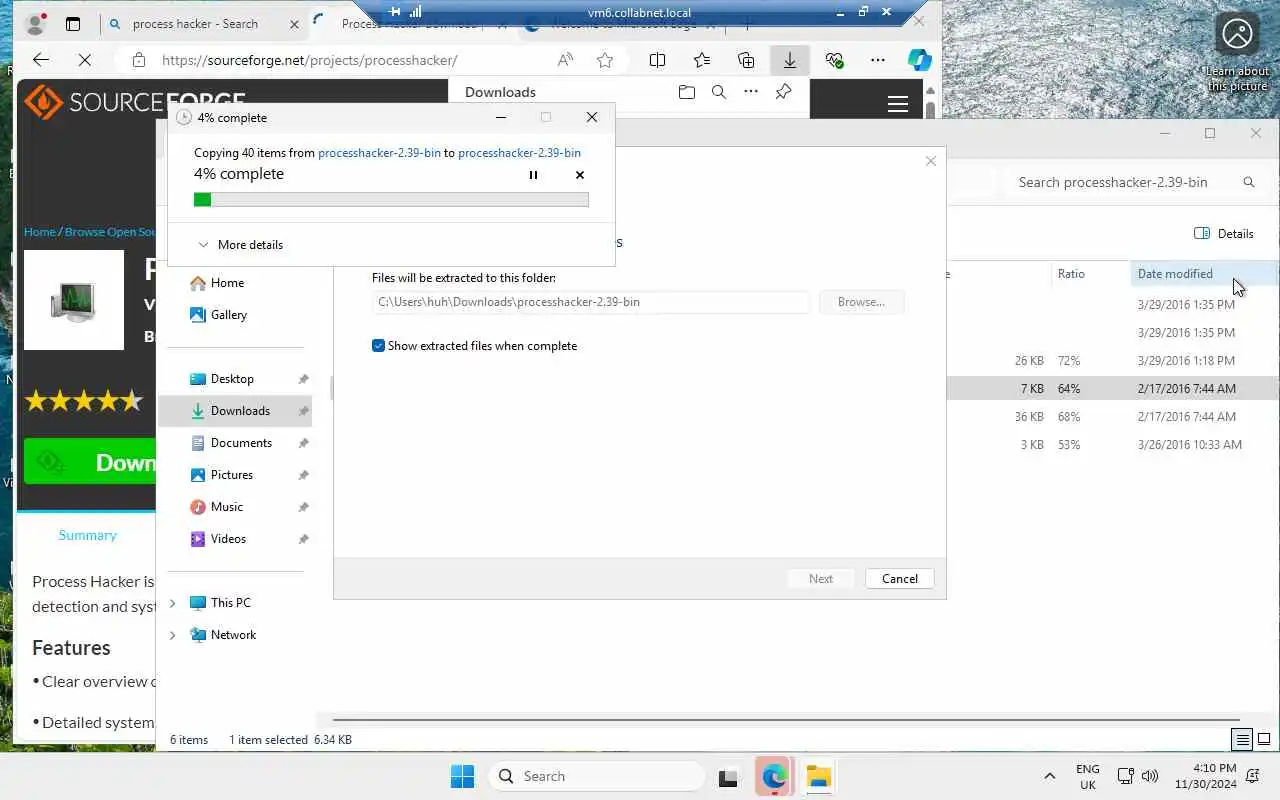Viewport: 1280px width, 800px height.
Task: Click destination processhacker-2.39-bin link
Action: (x=519, y=153)
